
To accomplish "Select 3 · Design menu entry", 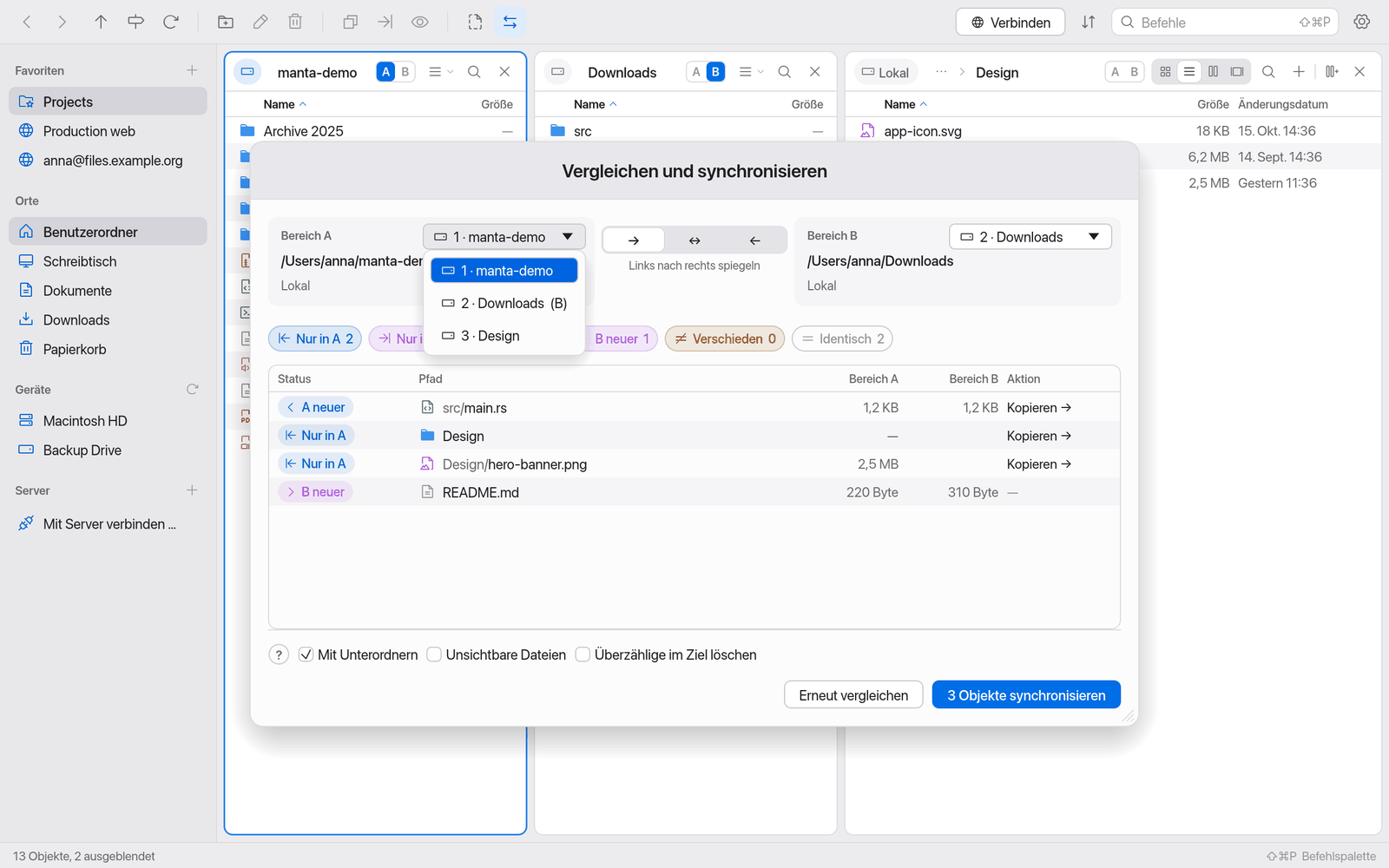I will tap(504, 336).
